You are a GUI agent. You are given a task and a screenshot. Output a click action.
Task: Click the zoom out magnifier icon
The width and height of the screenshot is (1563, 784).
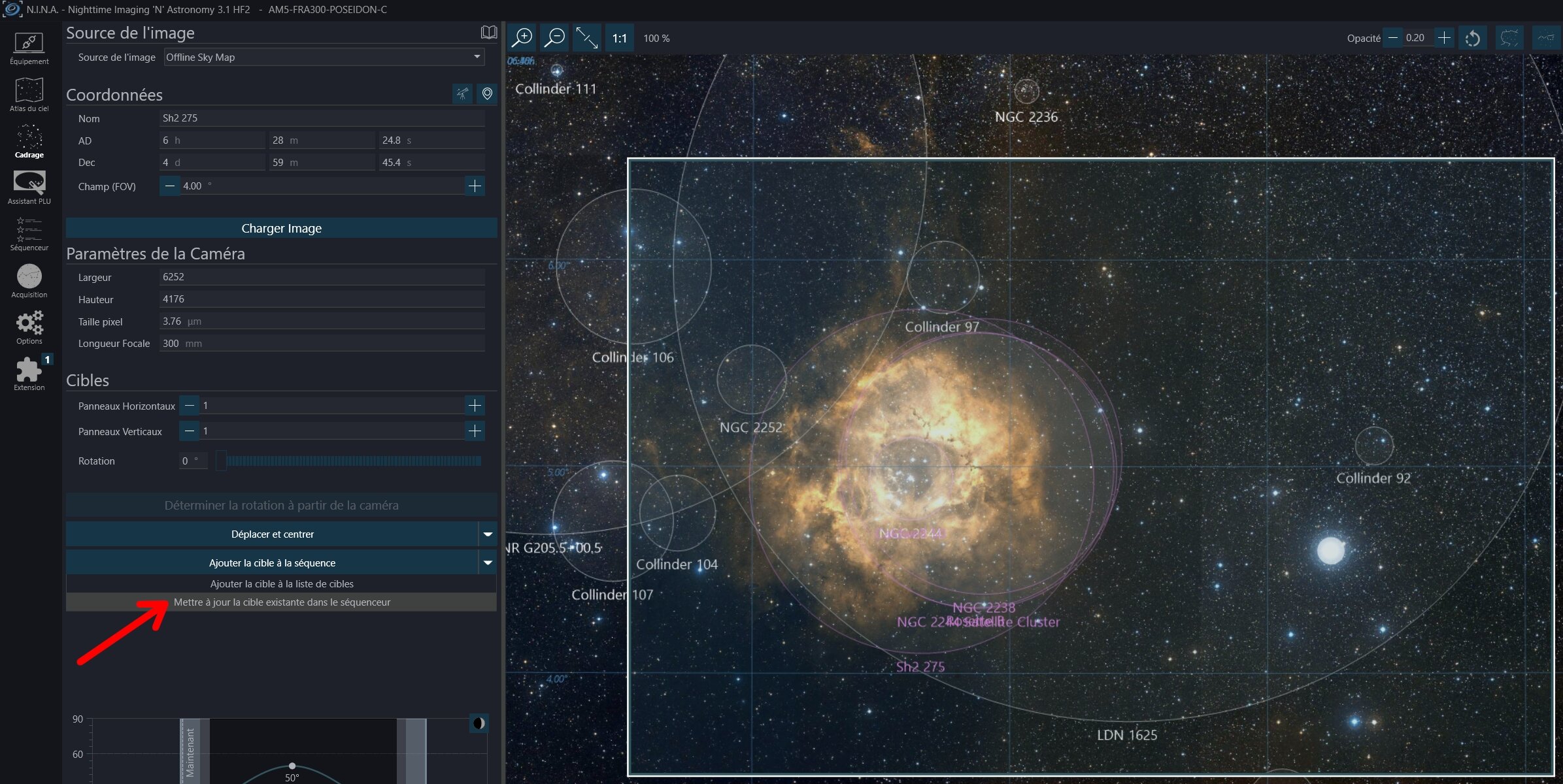[554, 38]
